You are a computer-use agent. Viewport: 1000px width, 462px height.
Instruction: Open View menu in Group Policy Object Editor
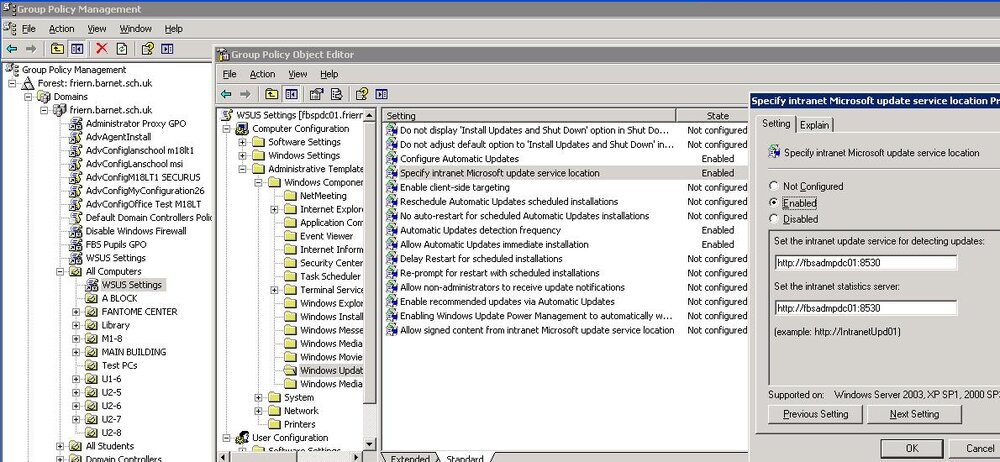point(298,74)
